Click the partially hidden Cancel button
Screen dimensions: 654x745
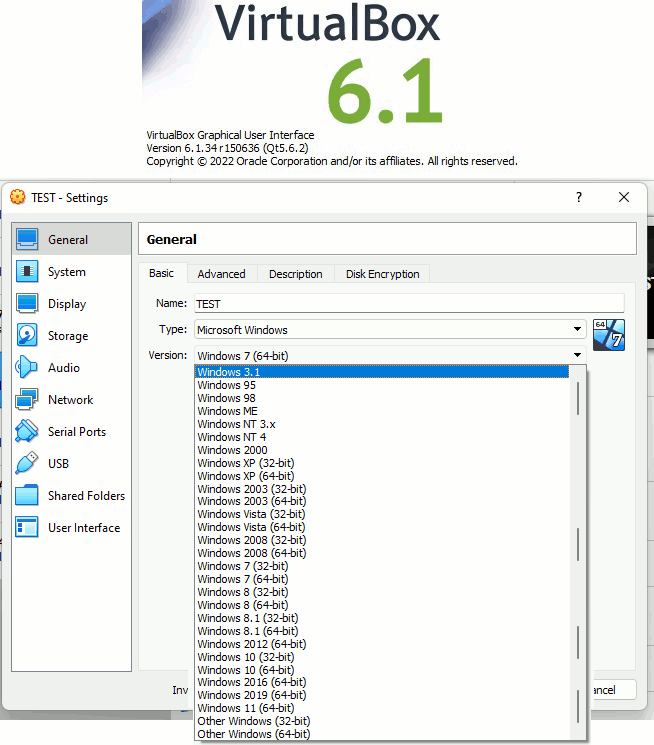[x=614, y=690]
